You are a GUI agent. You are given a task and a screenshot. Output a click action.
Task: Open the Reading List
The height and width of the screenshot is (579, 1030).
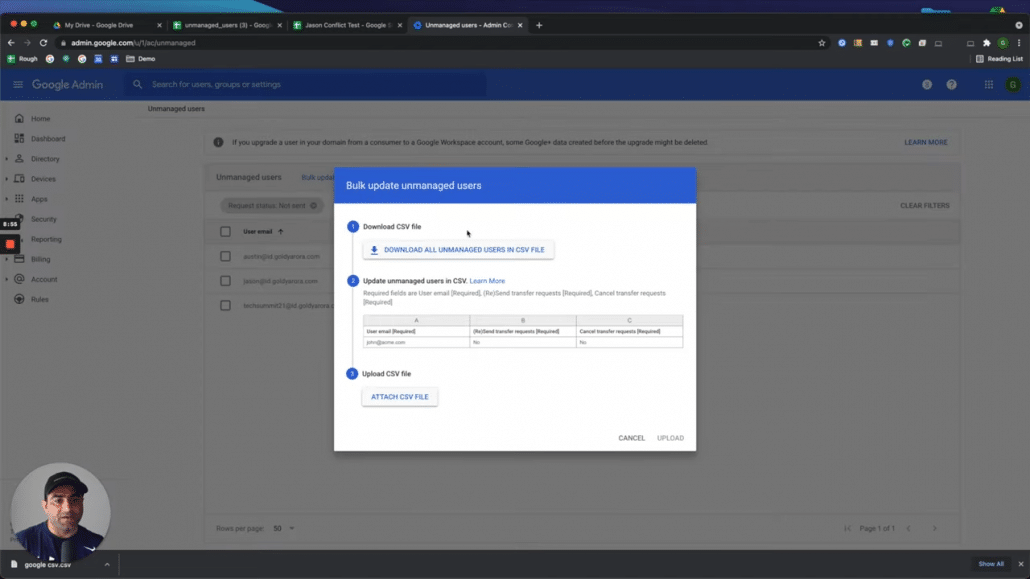pyautogui.click(x=999, y=58)
